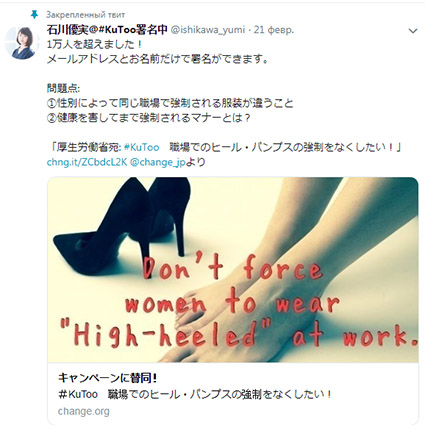Open the chng.it/ZCbdcL2K short link
Viewport: 425px width, 425px height.
[87, 162]
